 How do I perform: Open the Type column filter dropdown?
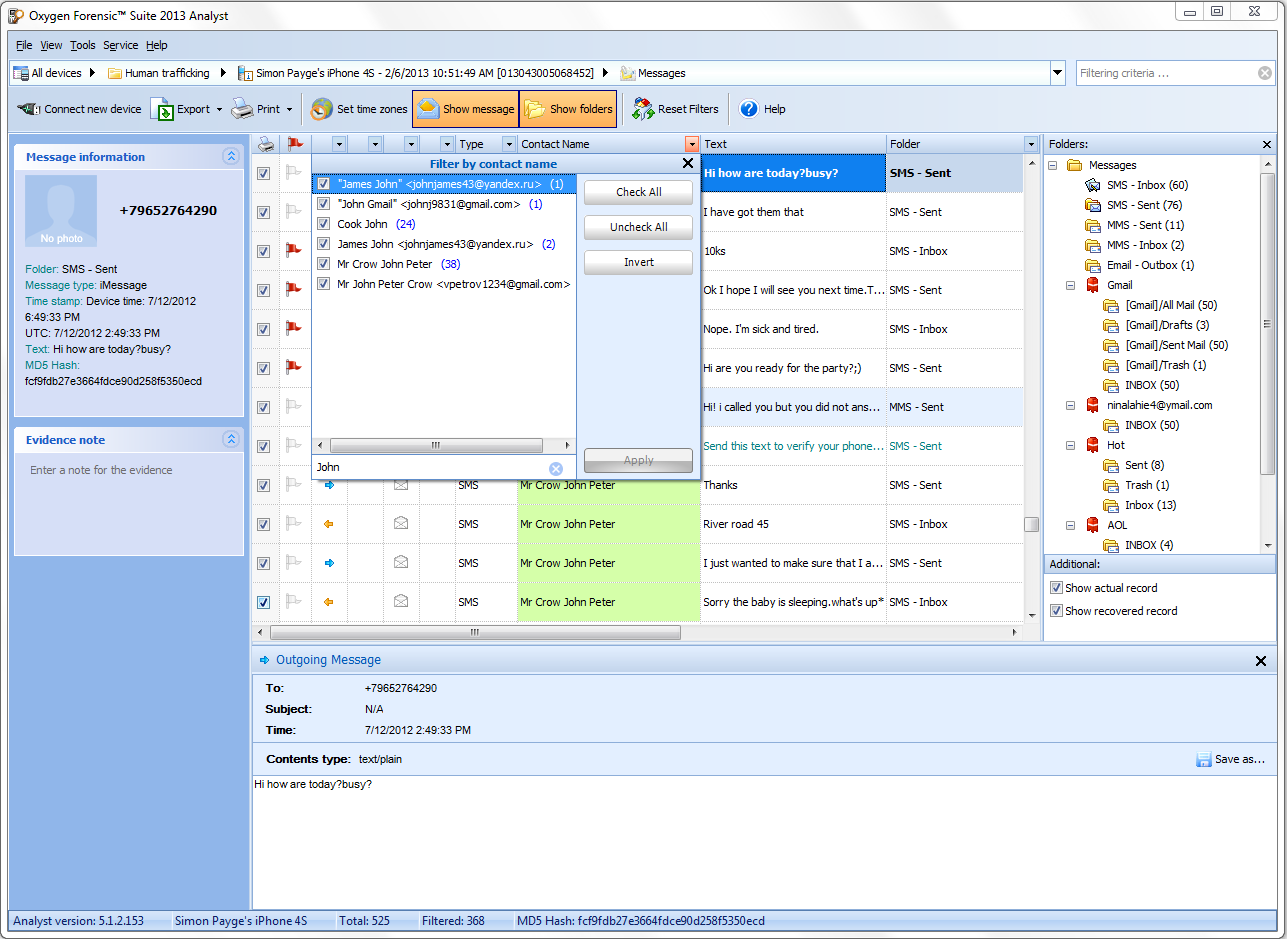click(509, 144)
